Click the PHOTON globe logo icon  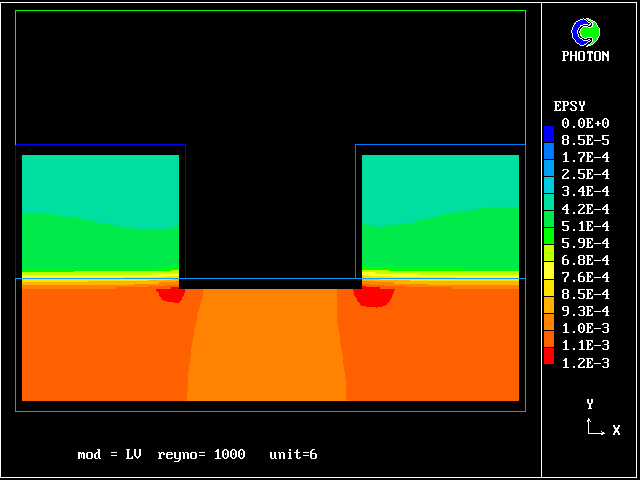(585, 33)
